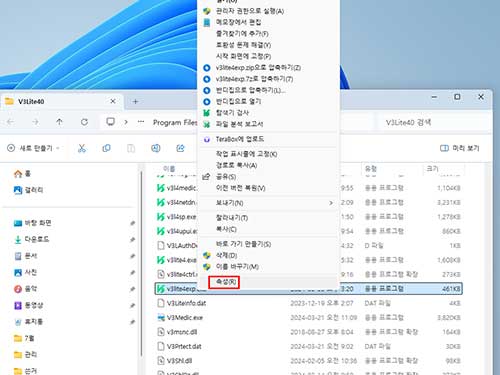Screen dimensions: 500x375
Task: Click the Copy toolbar icon
Action: (x=106, y=148)
